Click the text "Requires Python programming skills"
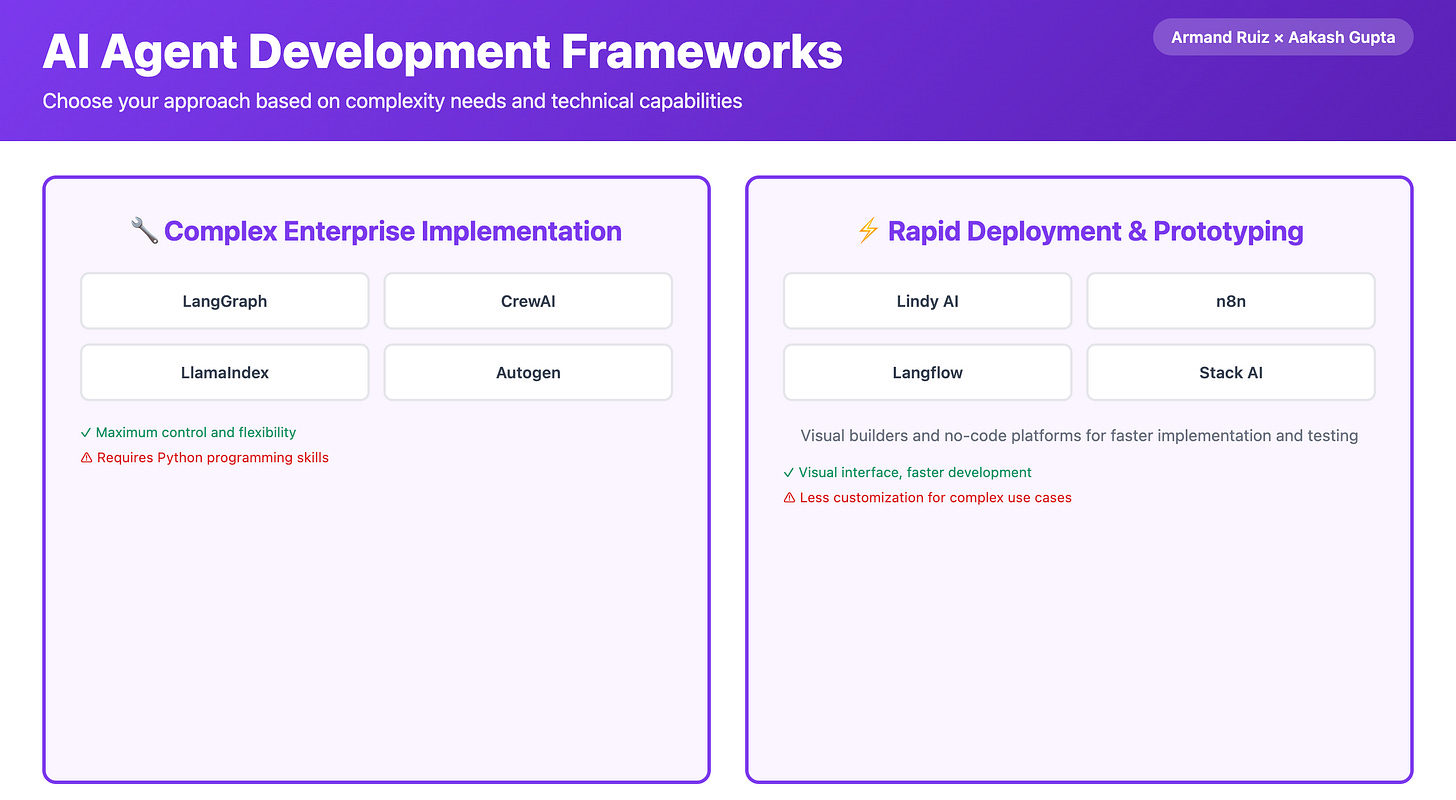This screenshot has width=1456, height=800. (x=212, y=458)
